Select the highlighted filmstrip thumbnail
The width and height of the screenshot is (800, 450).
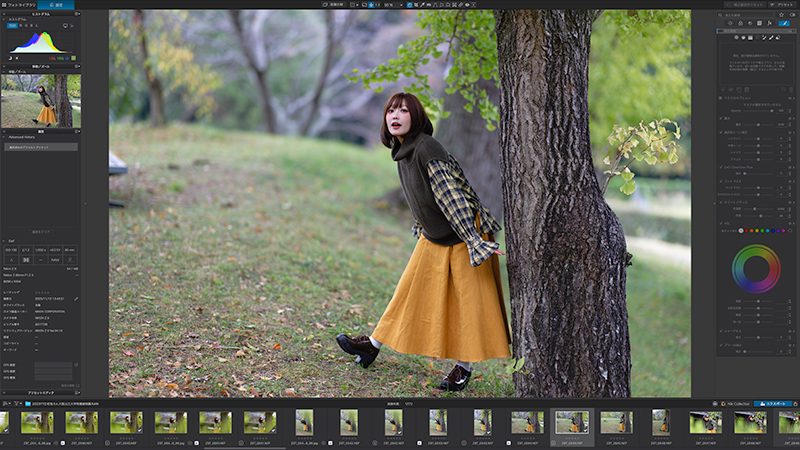(x=572, y=422)
